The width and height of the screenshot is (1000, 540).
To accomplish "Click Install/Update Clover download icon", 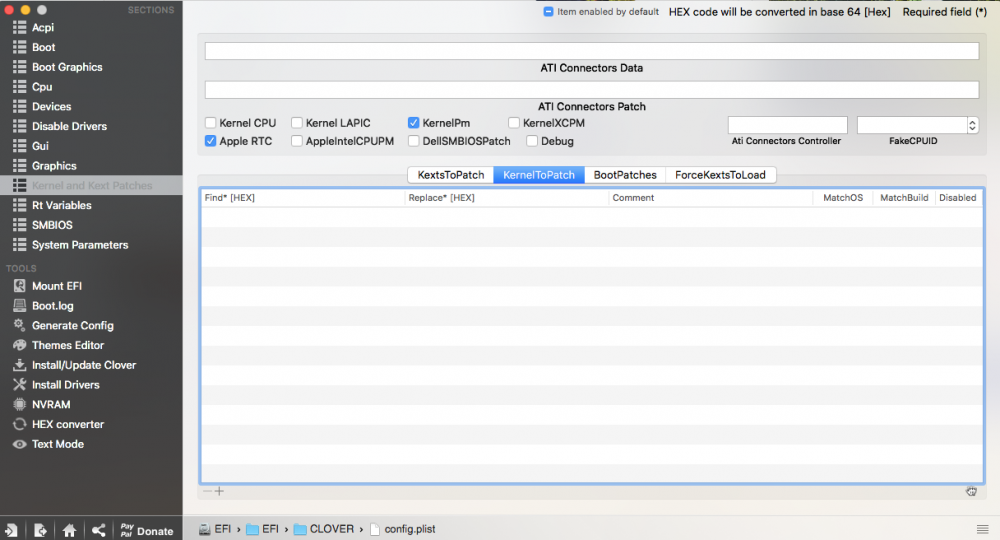I will pos(20,365).
